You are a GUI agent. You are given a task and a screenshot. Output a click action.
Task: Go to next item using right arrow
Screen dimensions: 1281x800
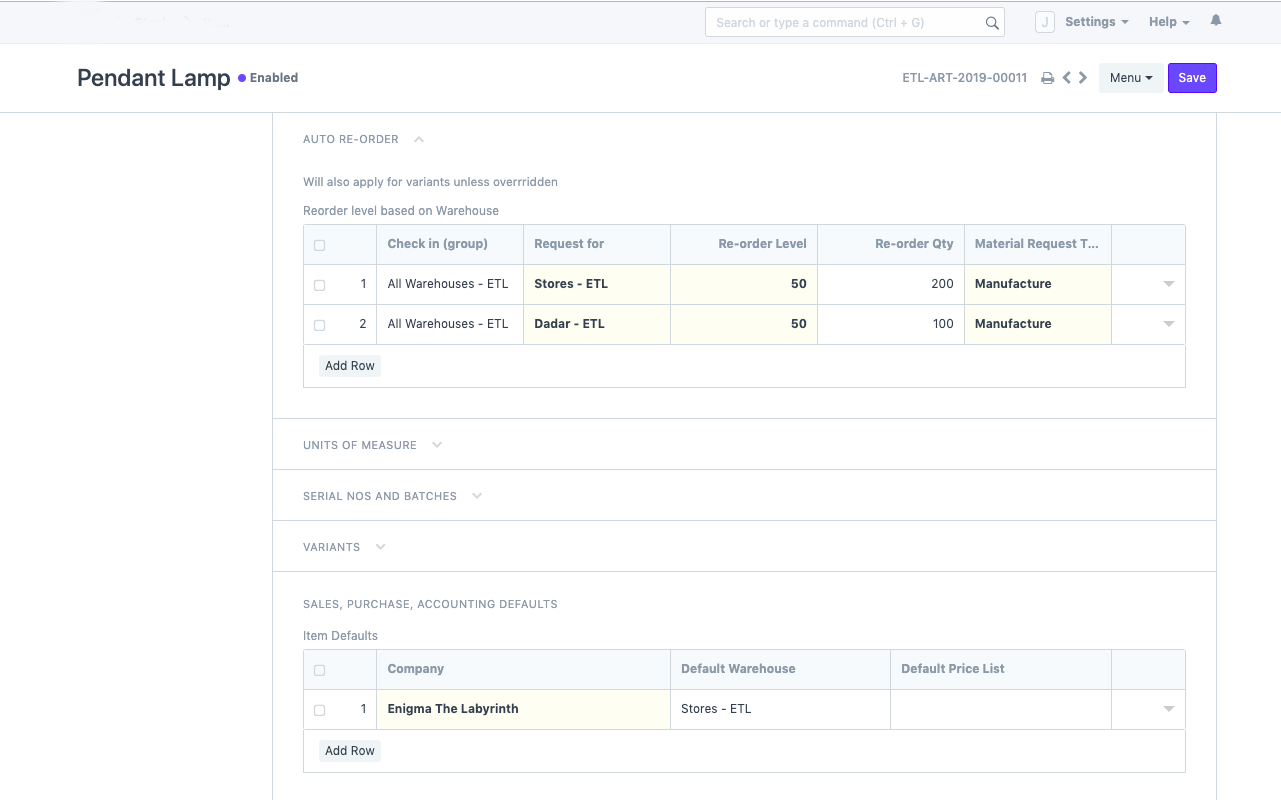tap(1083, 78)
